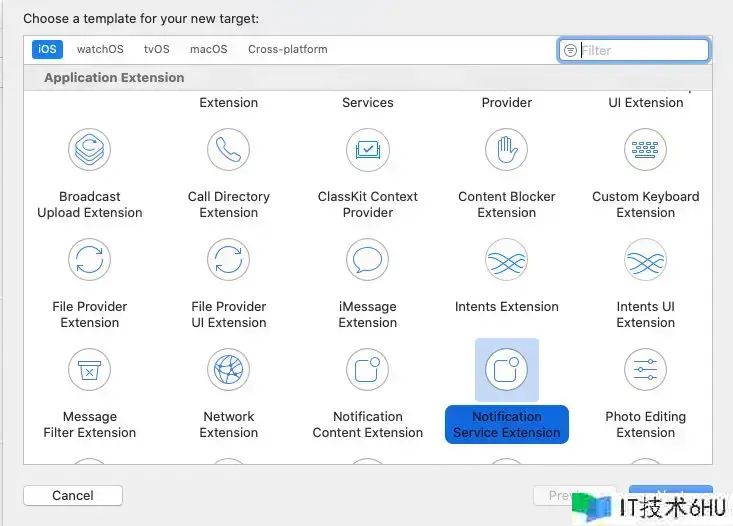Select the Custom Keyboard Extension icon
Viewport: 733px width, 526px height.
(645, 150)
